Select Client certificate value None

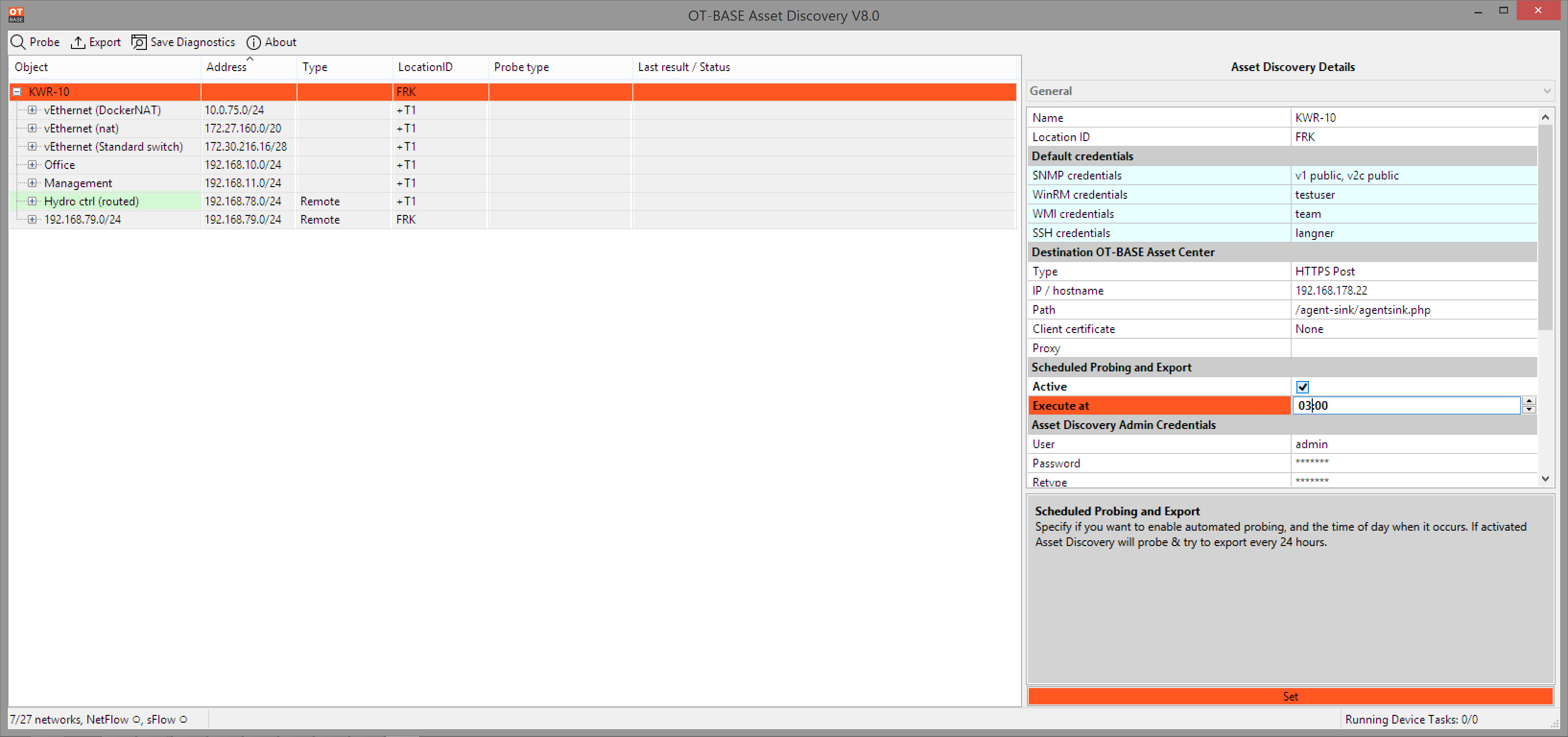coord(1309,329)
